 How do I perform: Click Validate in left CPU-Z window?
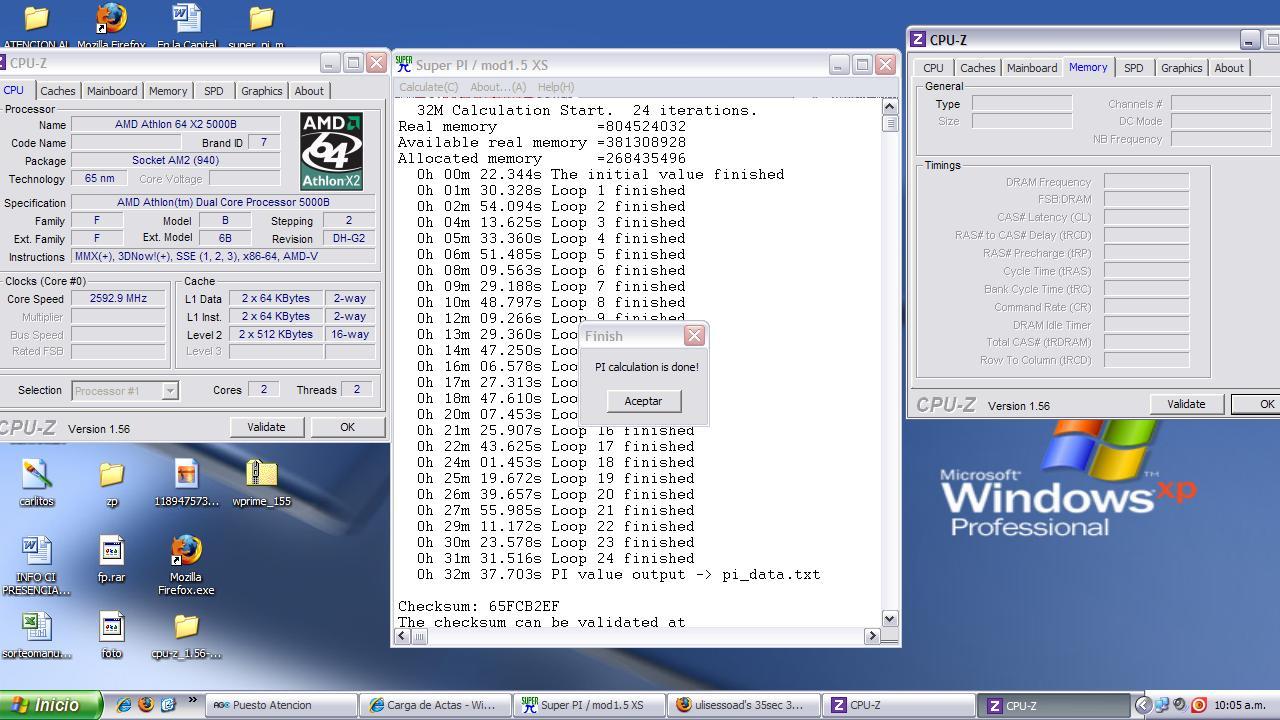(266, 427)
